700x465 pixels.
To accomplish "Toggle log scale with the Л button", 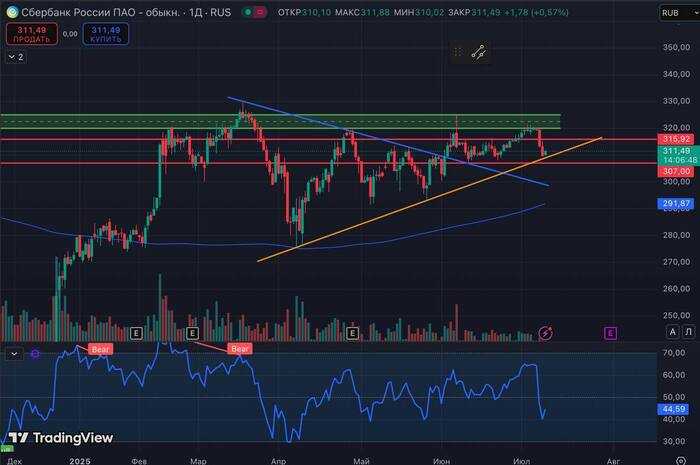I will click(689, 332).
